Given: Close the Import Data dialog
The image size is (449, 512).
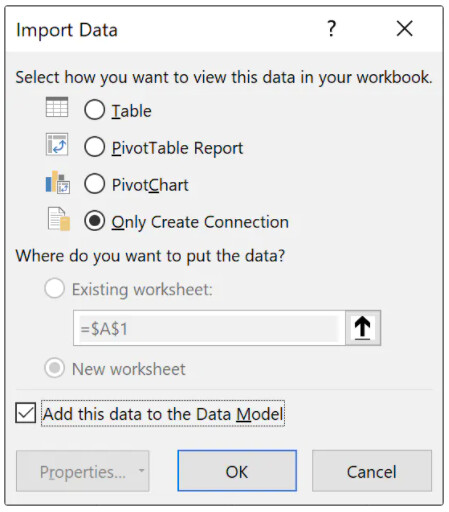Looking at the screenshot, I should (x=405, y=29).
